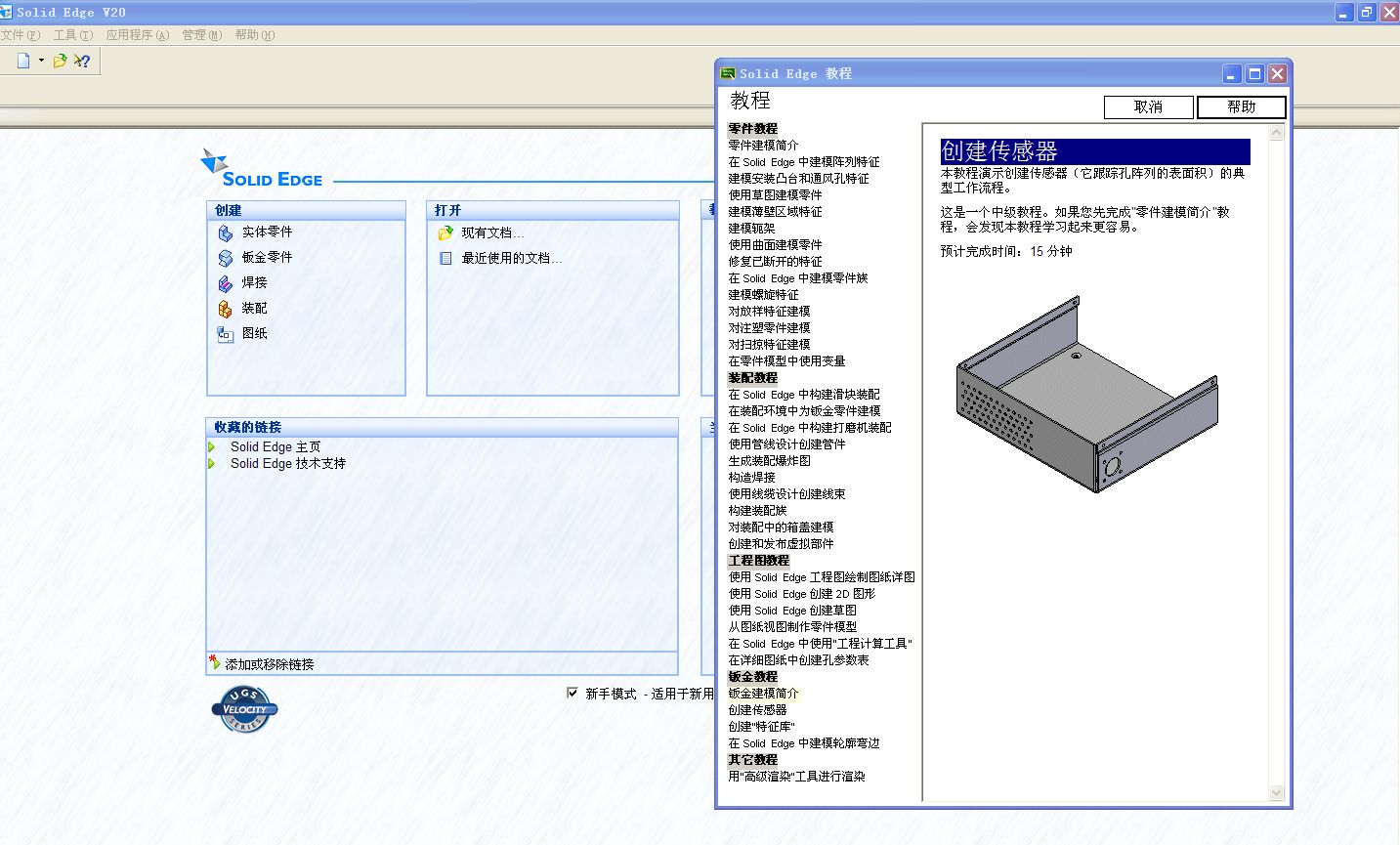
Task: Select the 钣金建模简介 tutorial
Action: pyautogui.click(x=763, y=694)
